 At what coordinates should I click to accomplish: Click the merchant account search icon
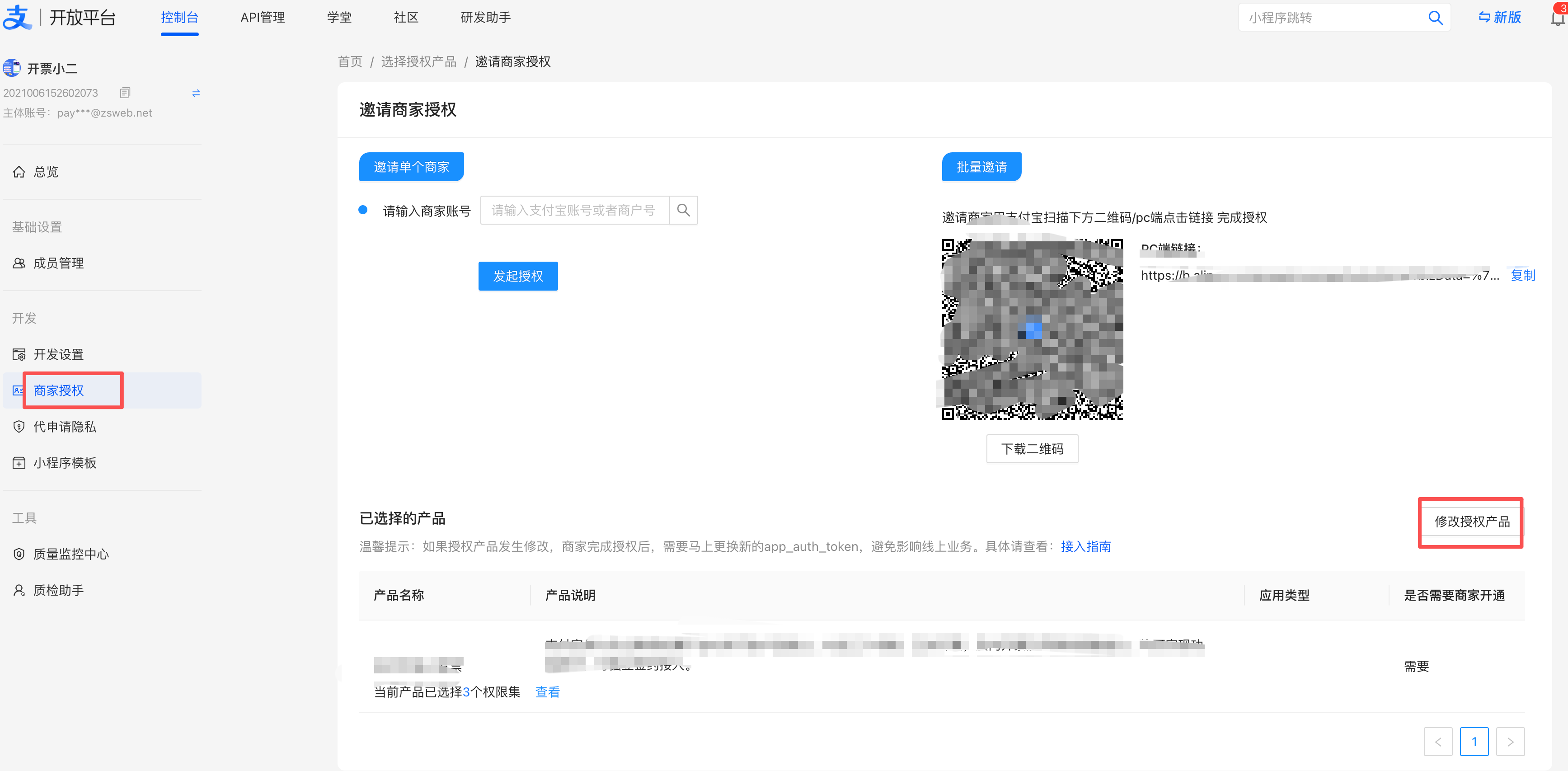pyautogui.click(x=683, y=210)
